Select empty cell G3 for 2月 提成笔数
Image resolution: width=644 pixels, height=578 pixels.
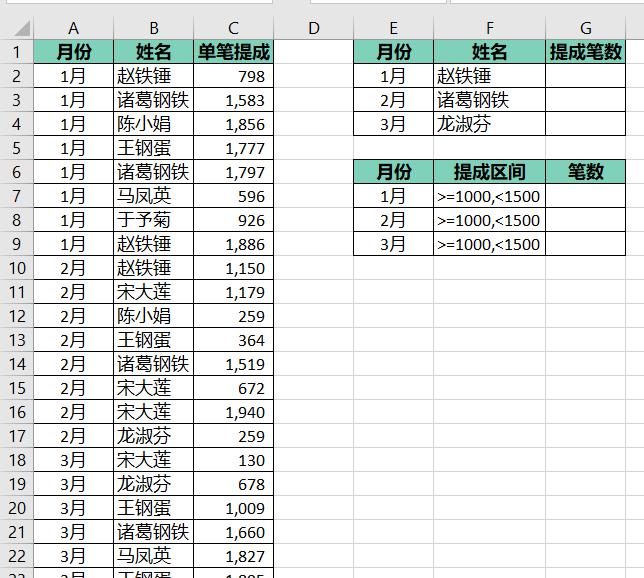[585, 100]
